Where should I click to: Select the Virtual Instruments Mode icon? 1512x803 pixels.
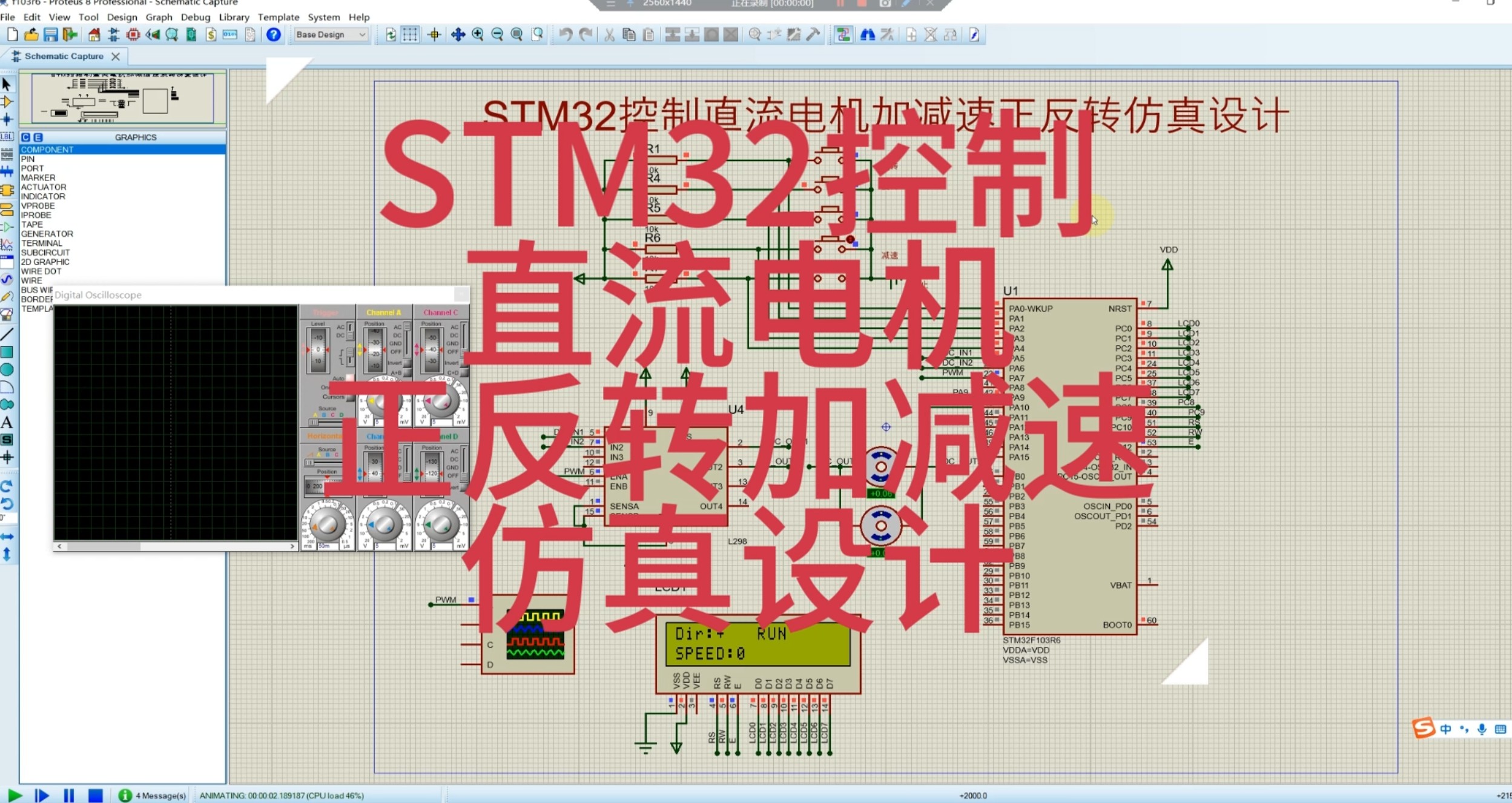click(7, 314)
